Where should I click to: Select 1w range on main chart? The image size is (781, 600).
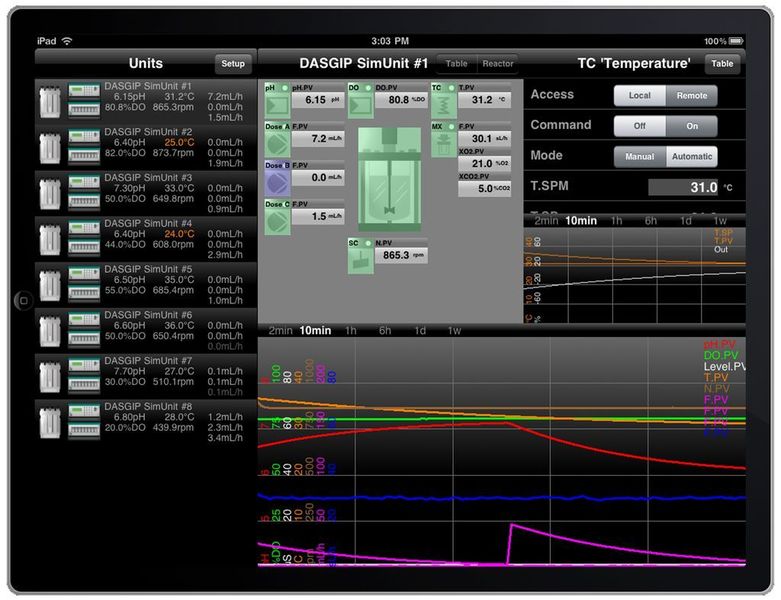pyautogui.click(x=454, y=331)
